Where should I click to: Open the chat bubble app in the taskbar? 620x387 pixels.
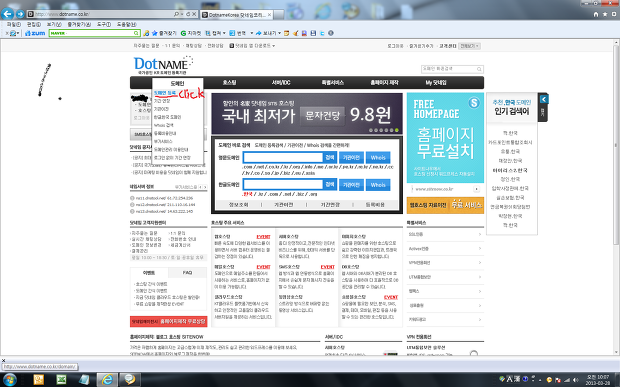pyautogui.click(x=130, y=379)
